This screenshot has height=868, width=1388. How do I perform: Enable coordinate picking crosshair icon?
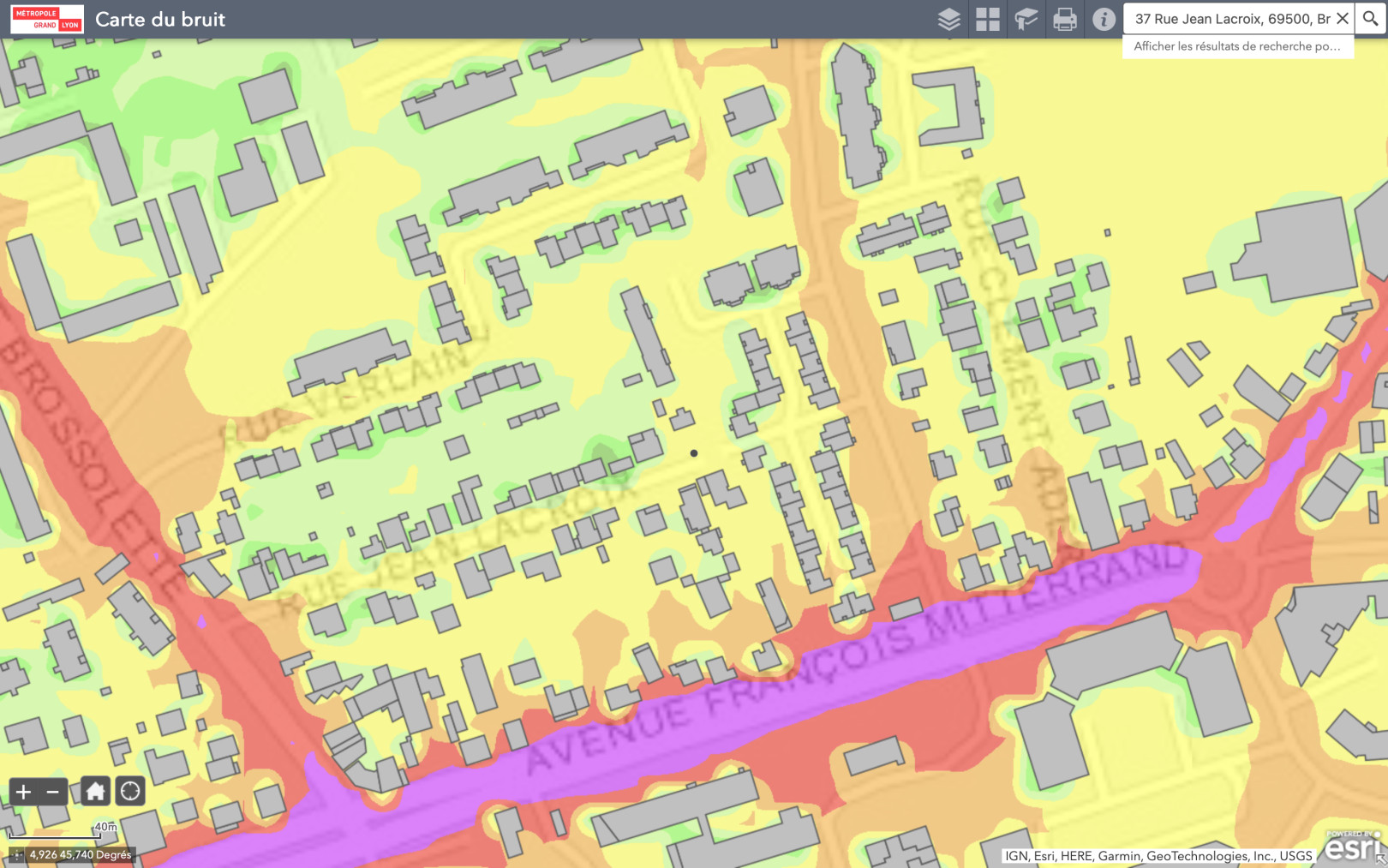pos(17,855)
